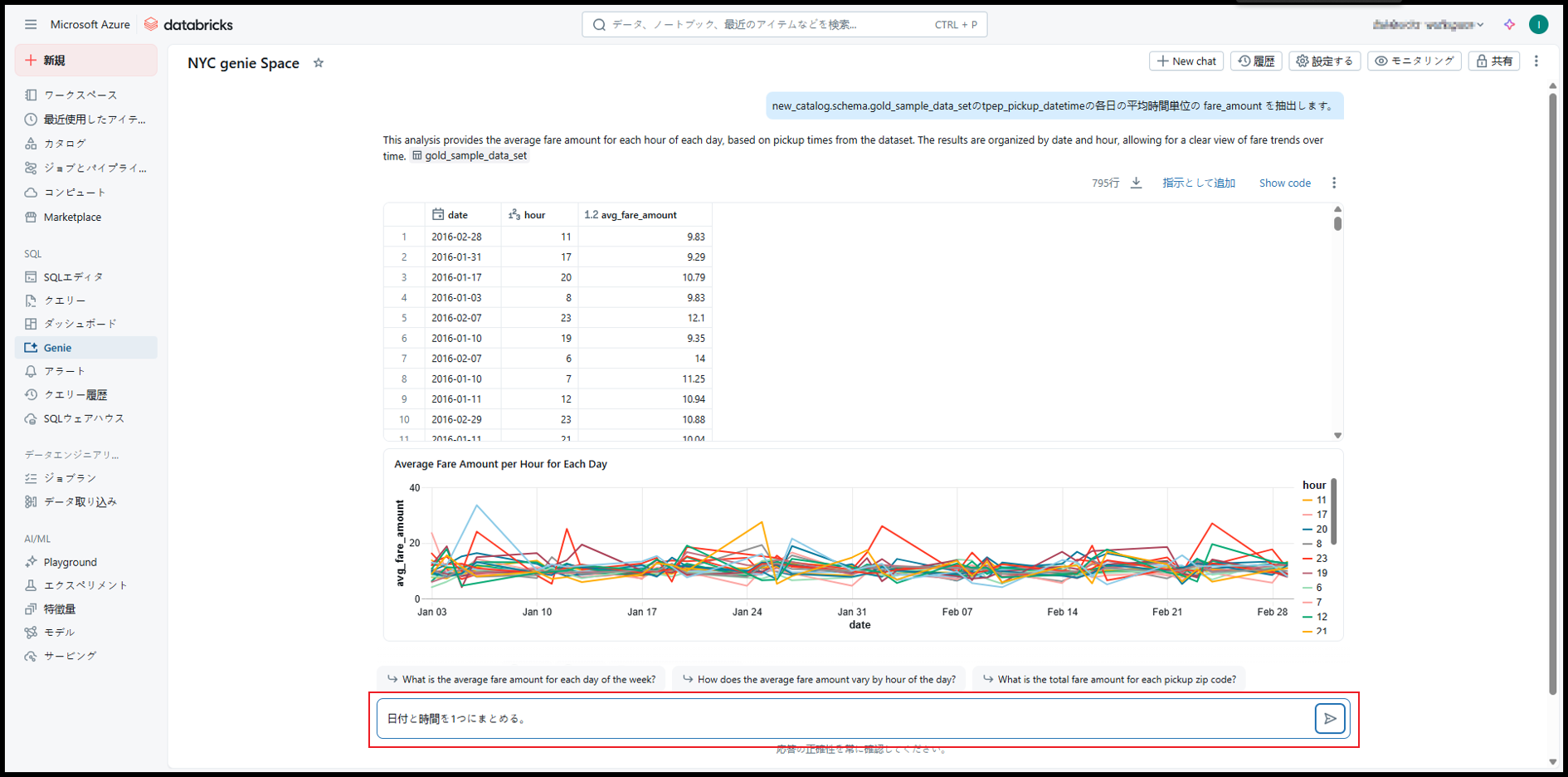Click the user avatar icon

pyautogui.click(x=1538, y=25)
